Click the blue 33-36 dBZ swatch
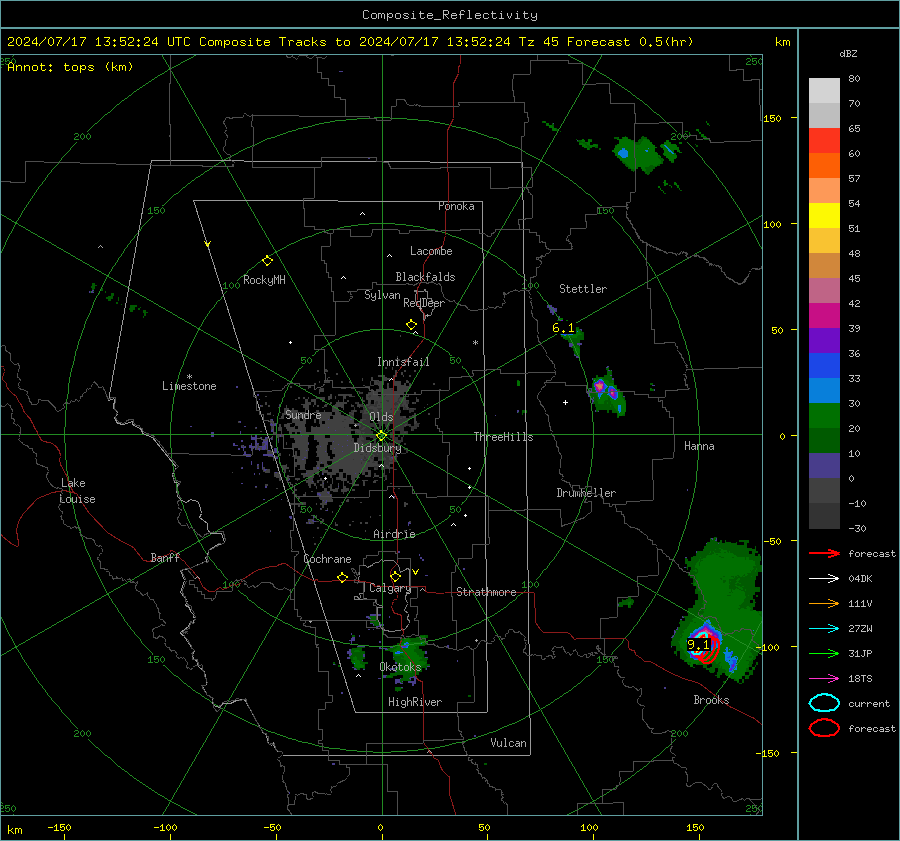The image size is (900, 841). (x=824, y=366)
